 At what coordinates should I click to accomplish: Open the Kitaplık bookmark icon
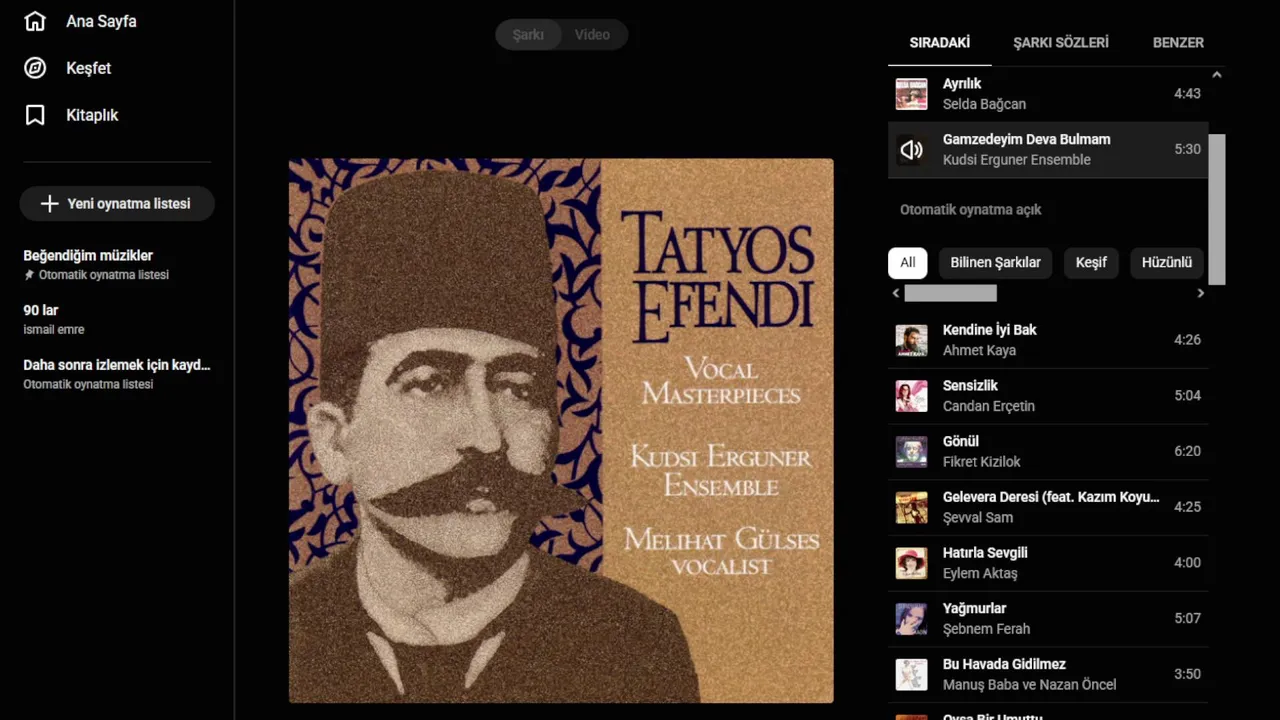35,115
